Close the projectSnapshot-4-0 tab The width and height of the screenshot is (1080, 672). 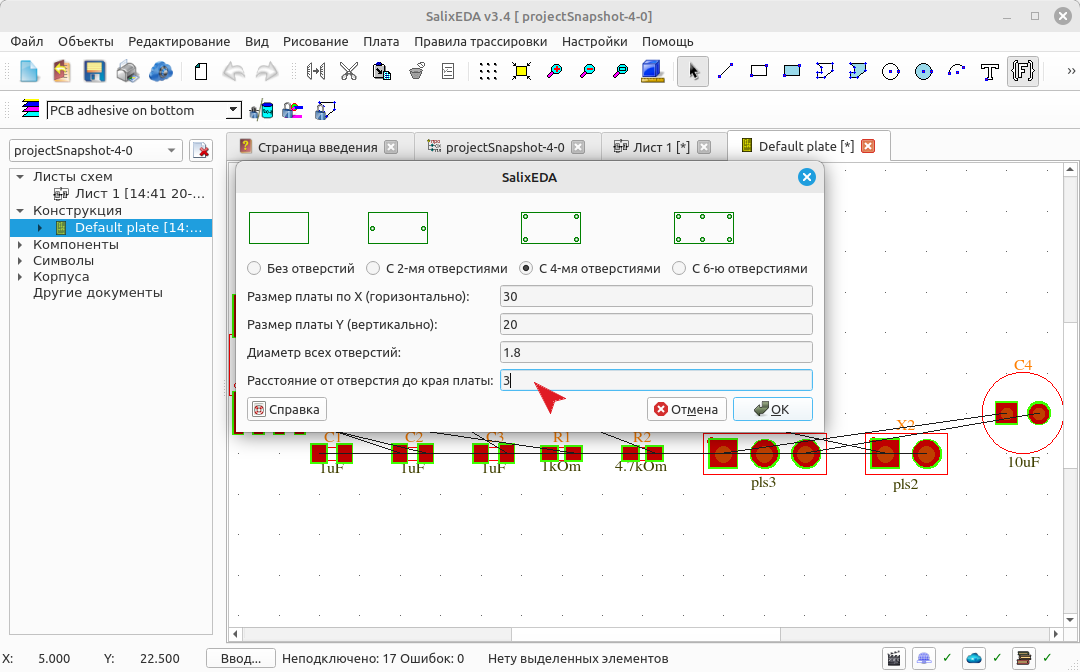[x=579, y=147]
